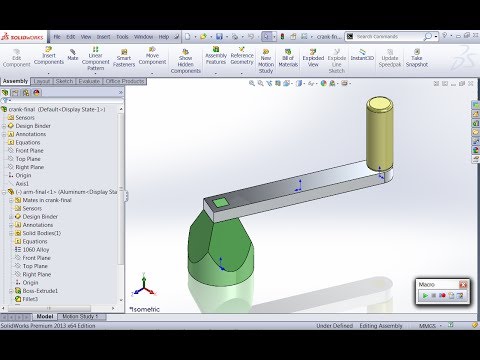Viewport: 480px width, 360px height.
Task: Select crank-final root assembly node
Action: pyautogui.click(x=57, y=109)
